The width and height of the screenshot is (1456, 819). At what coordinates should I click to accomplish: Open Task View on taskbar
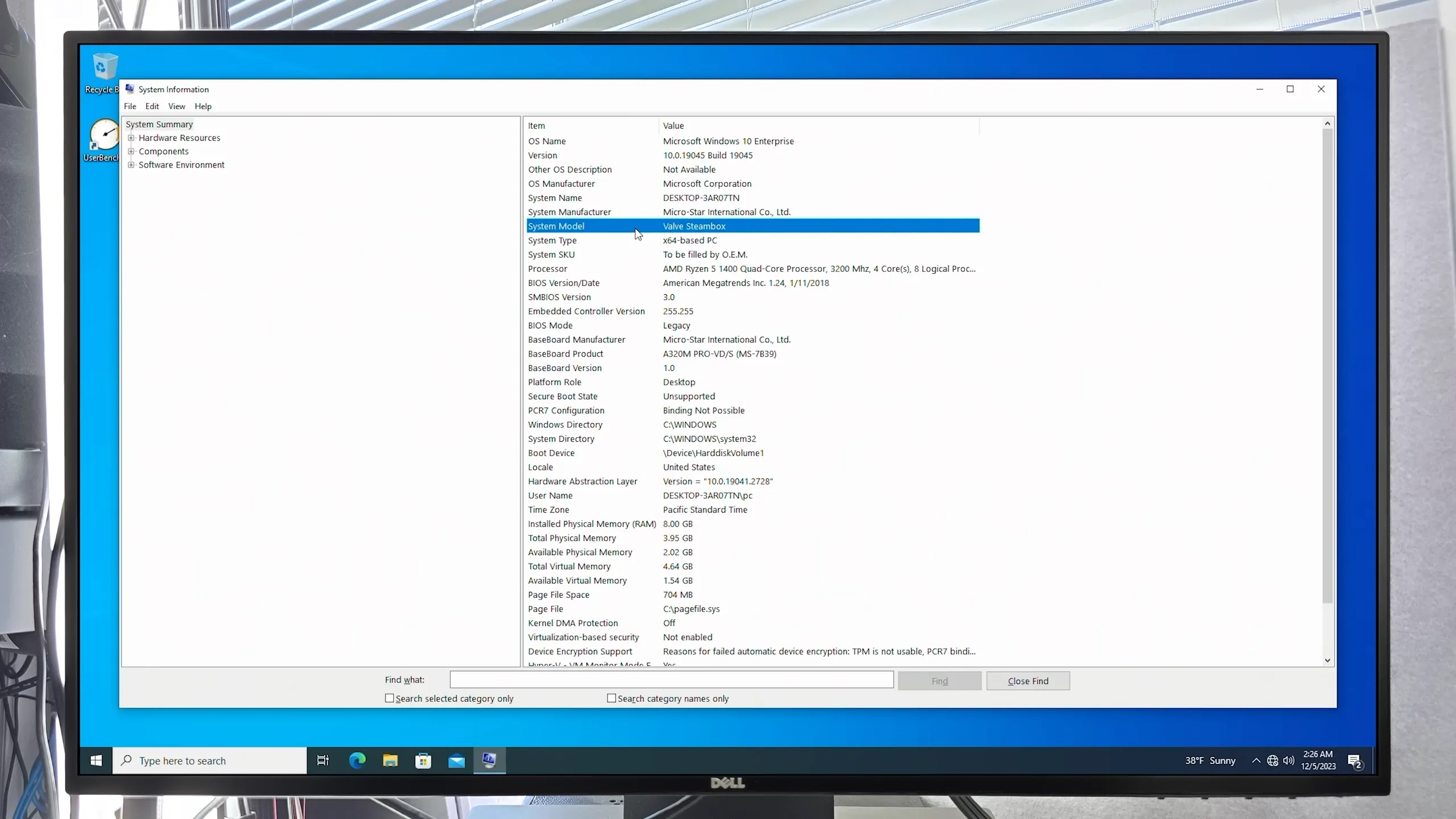323,760
